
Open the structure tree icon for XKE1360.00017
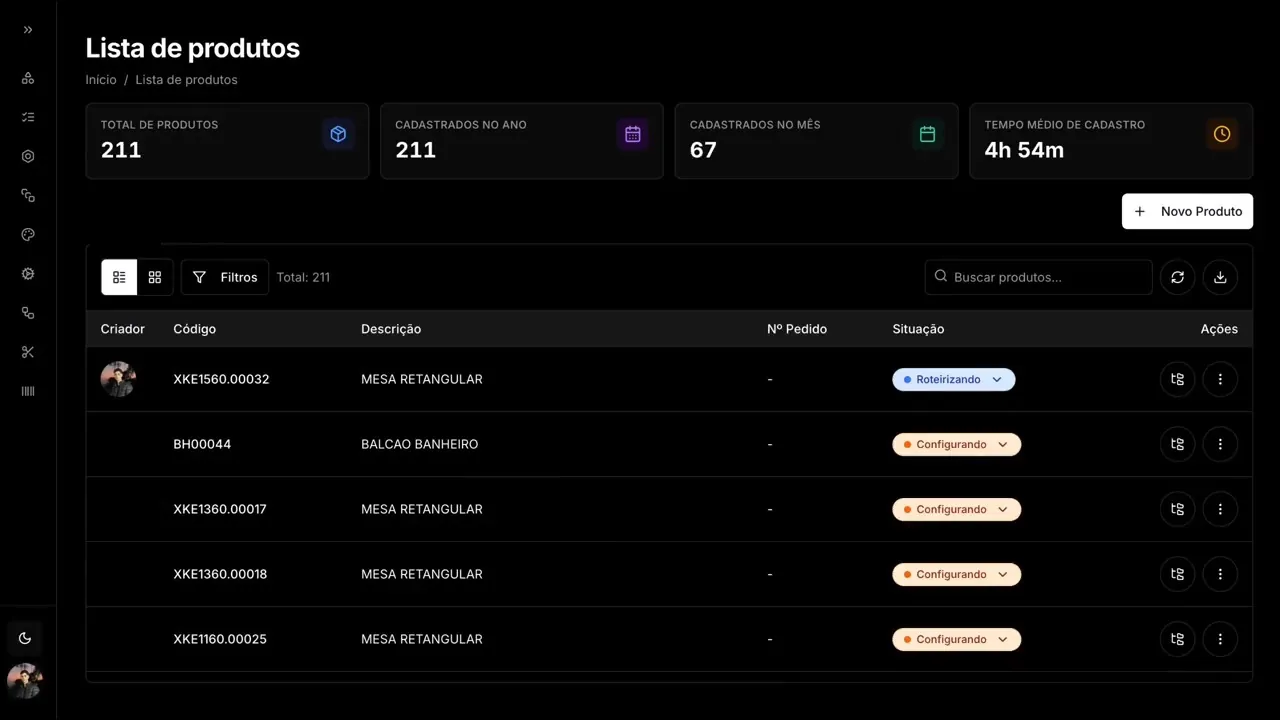(x=1178, y=509)
